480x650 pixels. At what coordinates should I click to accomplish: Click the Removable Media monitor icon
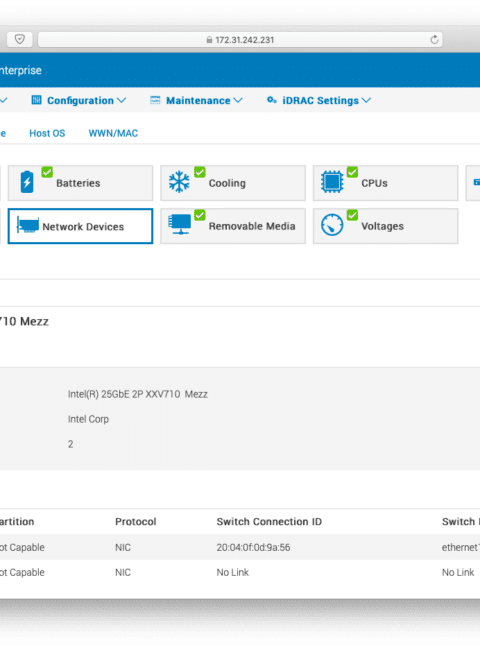coord(179,224)
